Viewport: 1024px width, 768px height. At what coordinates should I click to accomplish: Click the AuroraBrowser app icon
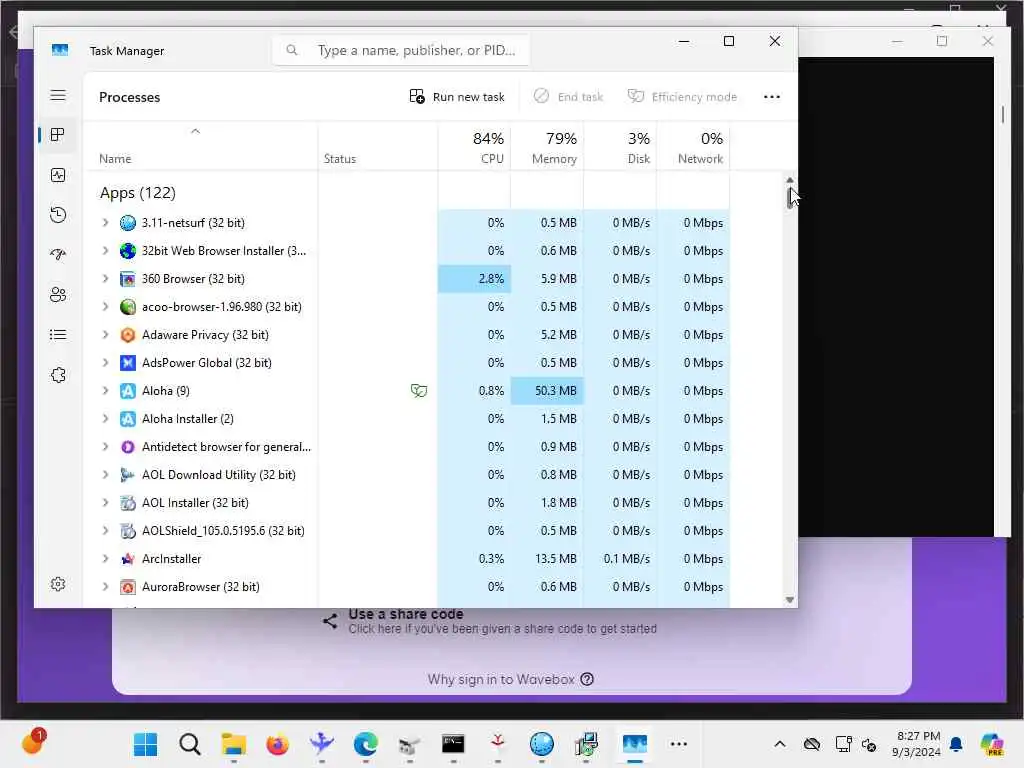coord(128,586)
